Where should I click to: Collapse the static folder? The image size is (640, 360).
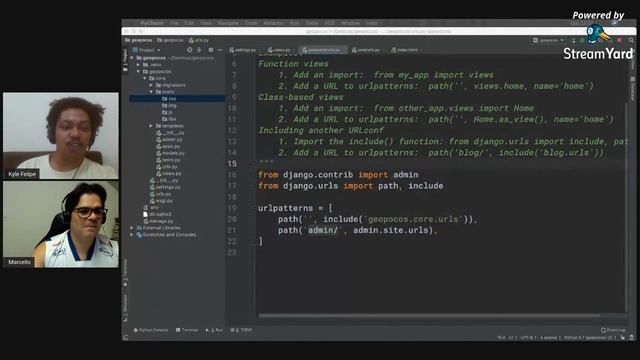coord(151,92)
